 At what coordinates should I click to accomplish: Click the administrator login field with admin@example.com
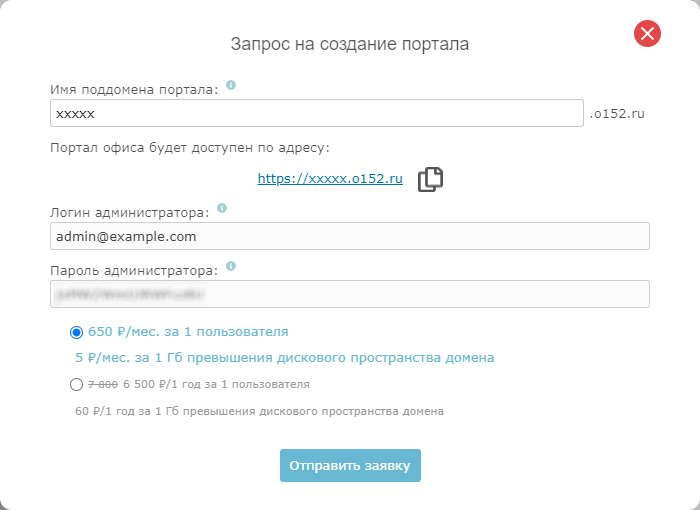click(350, 236)
